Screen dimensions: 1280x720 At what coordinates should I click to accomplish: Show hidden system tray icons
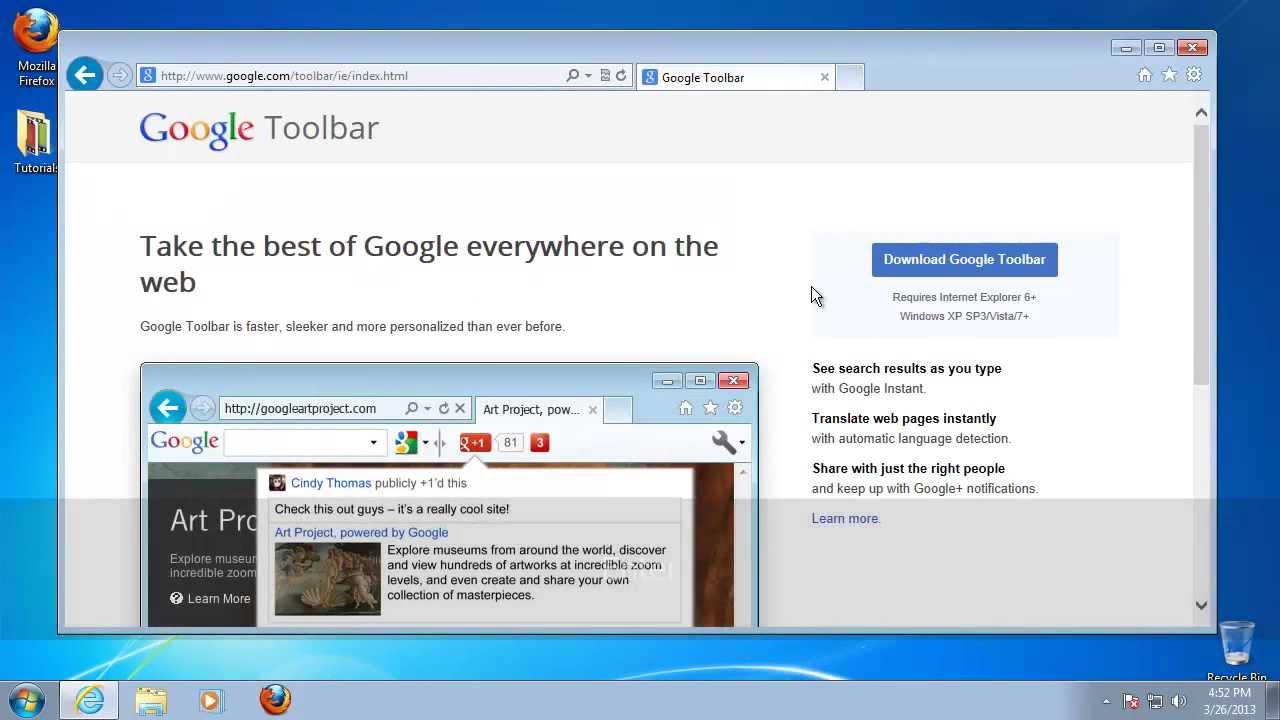coord(1106,701)
